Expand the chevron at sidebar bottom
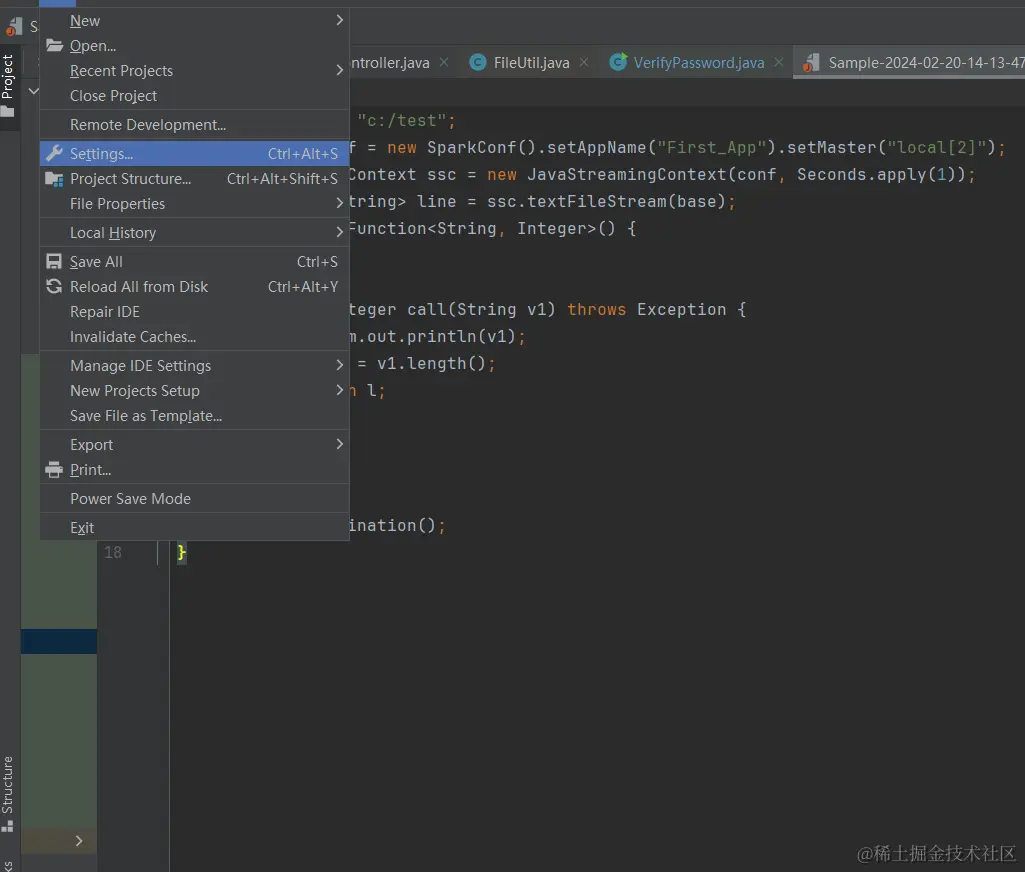Viewport: 1025px width, 872px height. click(78, 841)
